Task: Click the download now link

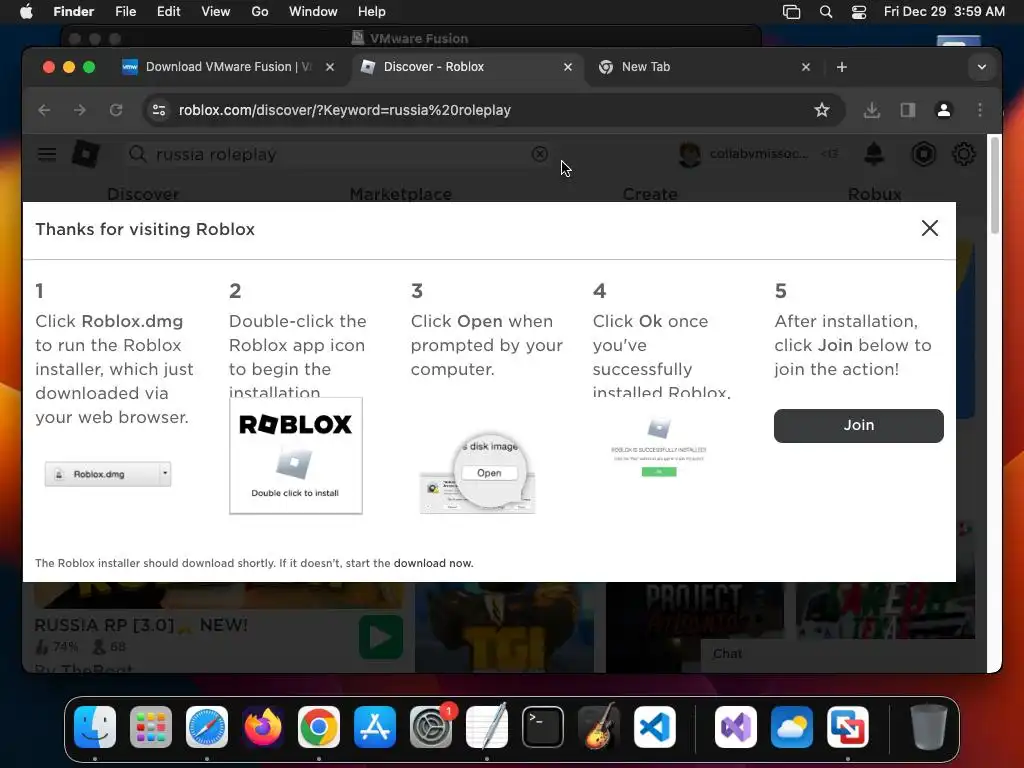Action: (433, 563)
